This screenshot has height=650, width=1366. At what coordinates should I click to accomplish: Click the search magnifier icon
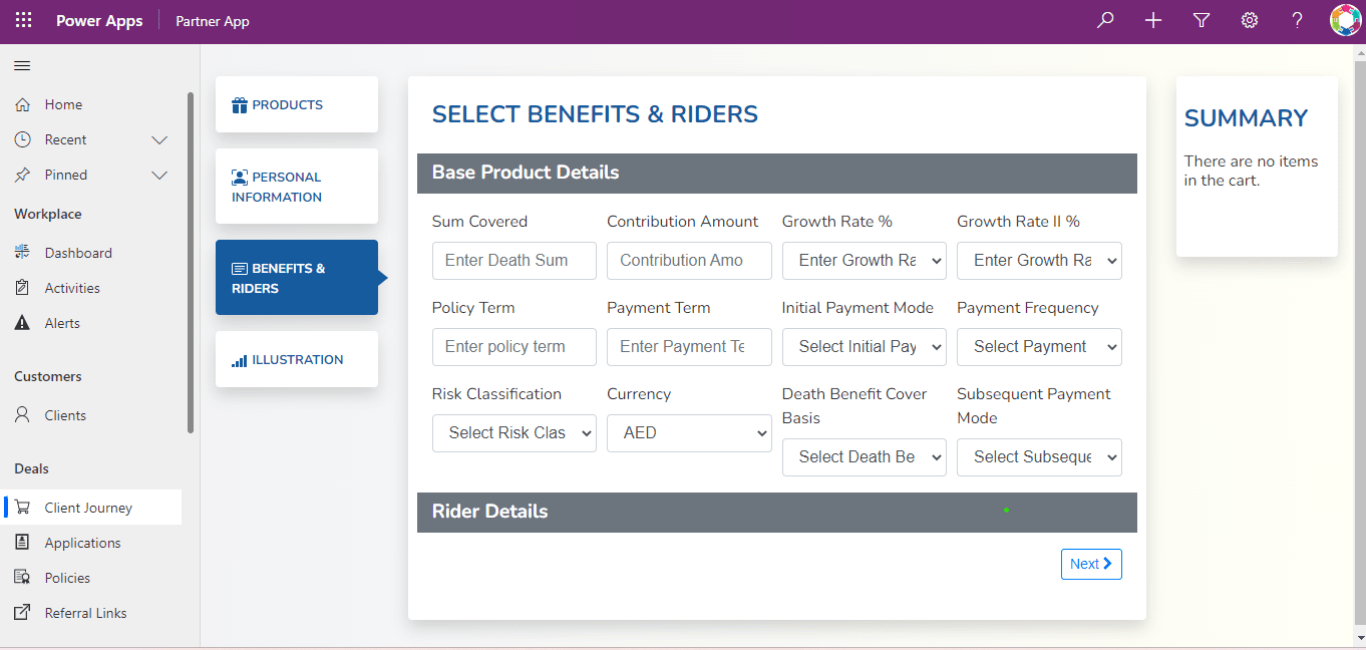click(x=1105, y=20)
